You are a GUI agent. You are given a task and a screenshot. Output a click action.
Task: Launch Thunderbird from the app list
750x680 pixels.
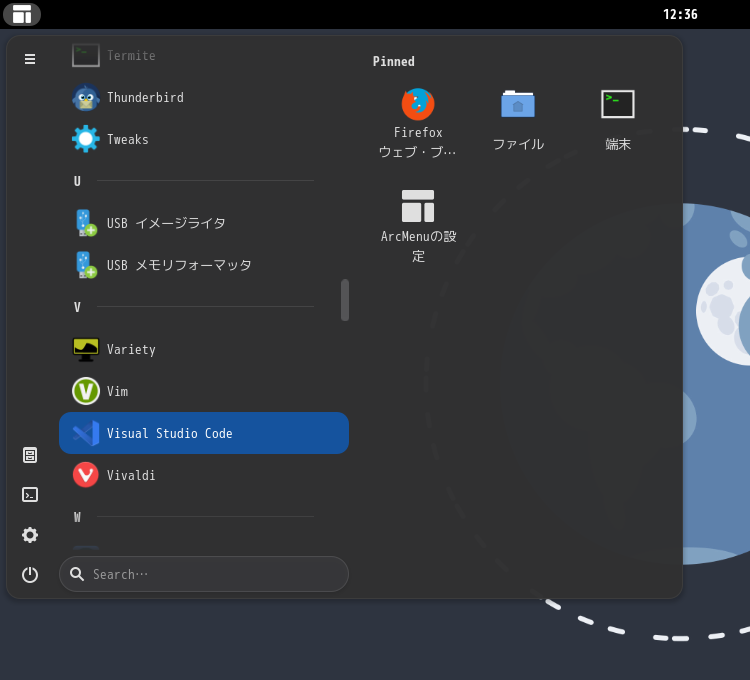(x=204, y=98)
